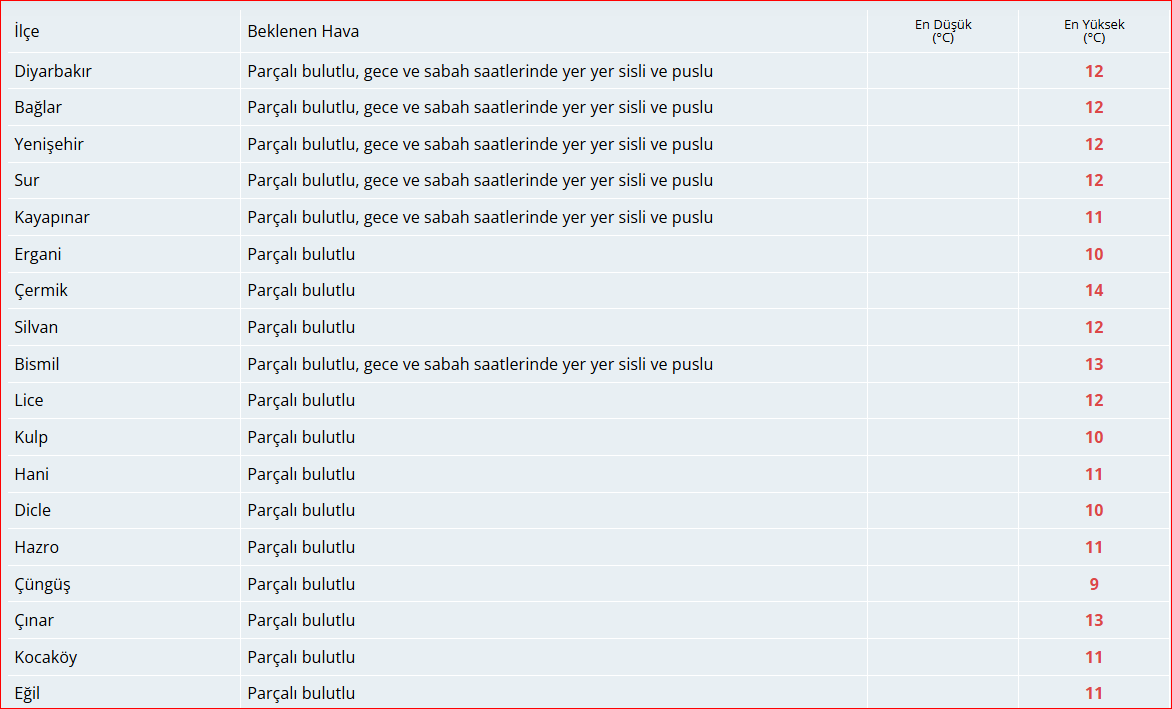This screenshot has height=709, width=1172.
Task: Click the İlçe column header
Action: pyautogui.click(x=27, y=31)
